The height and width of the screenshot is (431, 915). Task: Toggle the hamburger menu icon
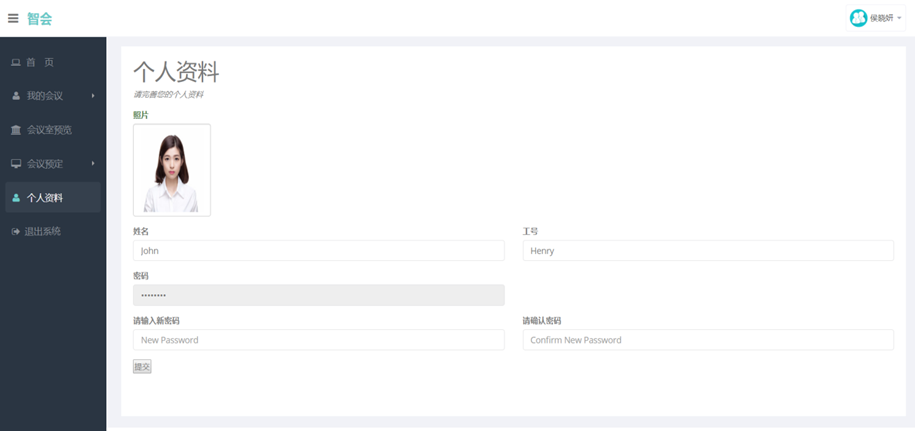tap(13, 18)
